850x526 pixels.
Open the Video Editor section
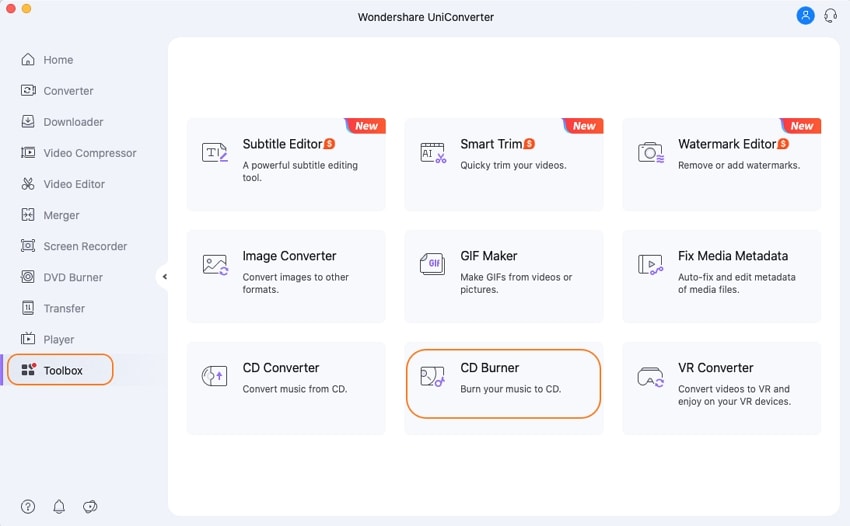(x=74, y=184)
